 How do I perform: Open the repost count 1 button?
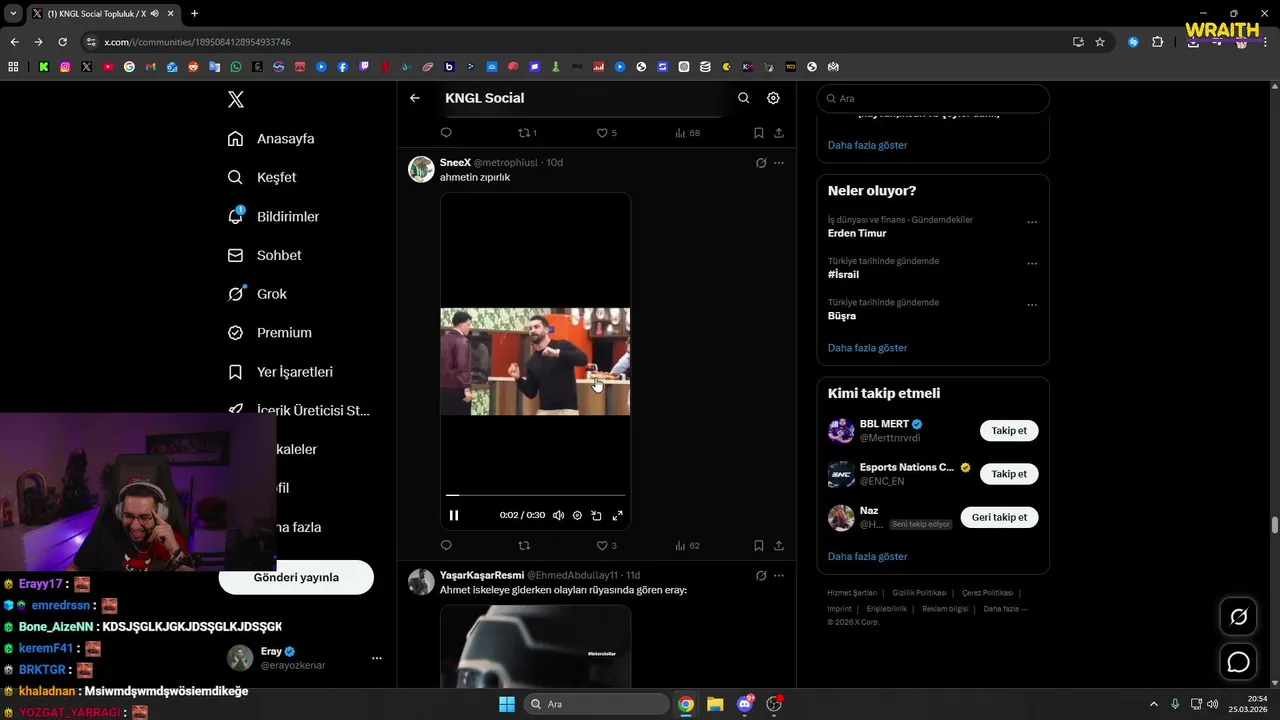click(527, 132)
